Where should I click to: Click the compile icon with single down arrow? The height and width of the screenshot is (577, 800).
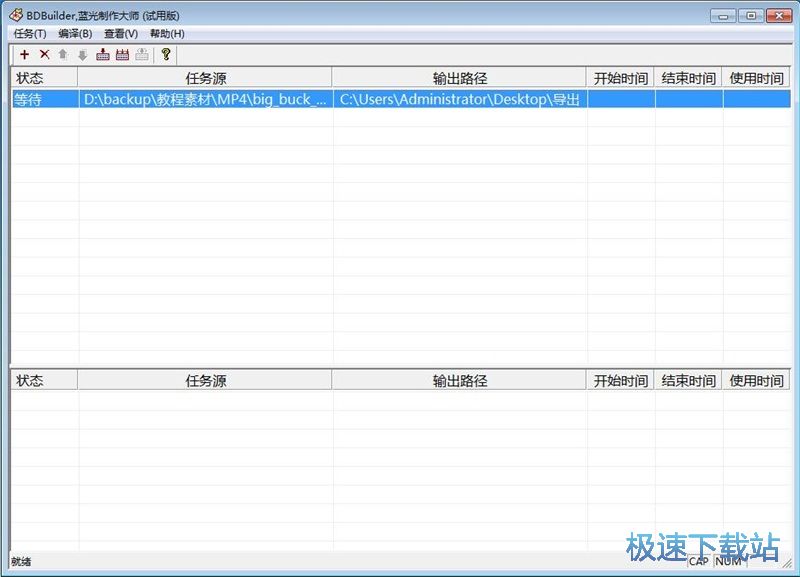point(103,55)
